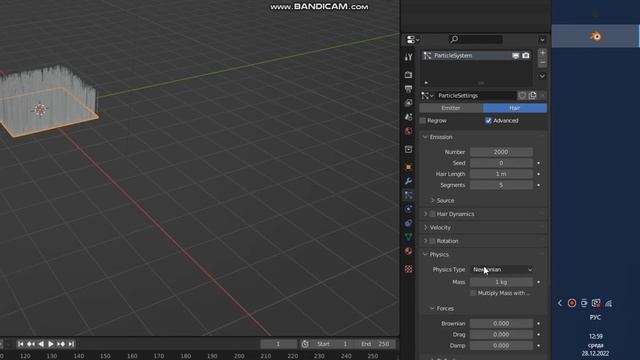Toggle Seed animate dot
Screen dimensions: 640x360
539,163
